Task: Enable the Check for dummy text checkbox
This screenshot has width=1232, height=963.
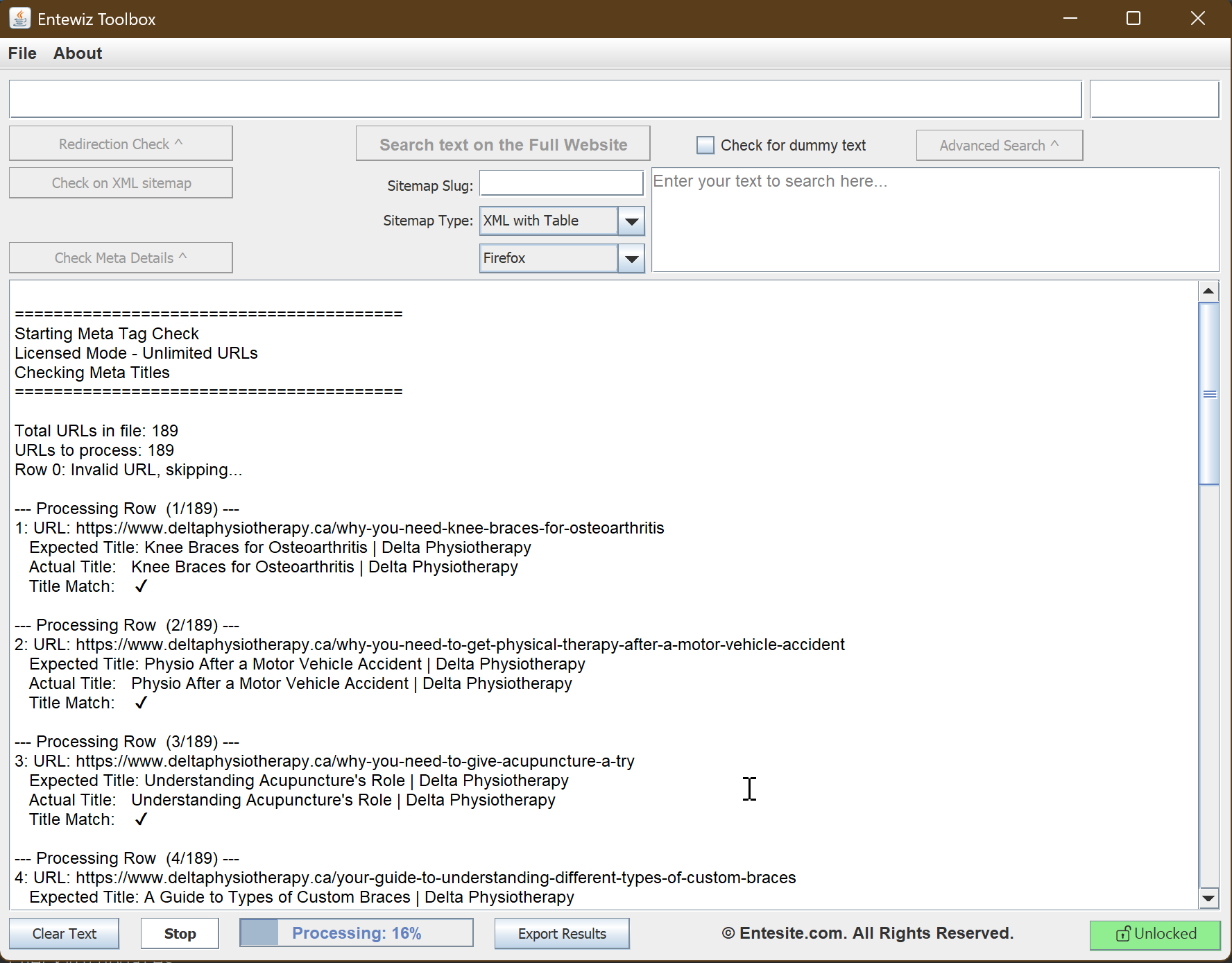Action: (x=705, y=145)
